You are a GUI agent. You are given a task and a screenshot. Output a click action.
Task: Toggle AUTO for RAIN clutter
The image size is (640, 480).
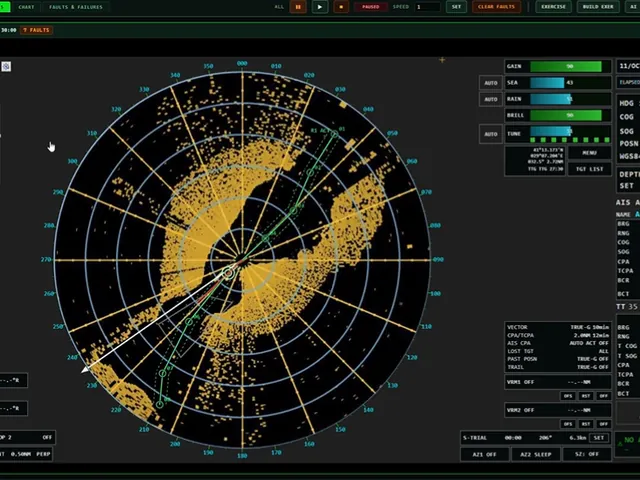(491, 99)
